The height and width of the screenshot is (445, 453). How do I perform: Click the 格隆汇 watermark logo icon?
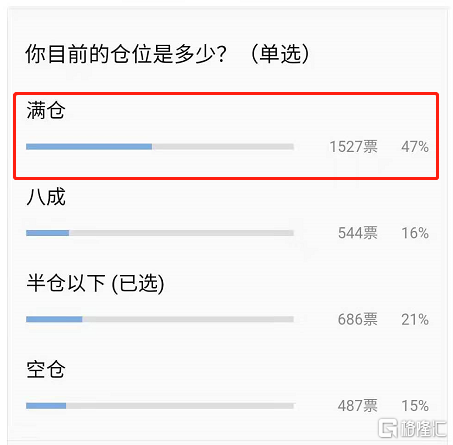(388, 427)
